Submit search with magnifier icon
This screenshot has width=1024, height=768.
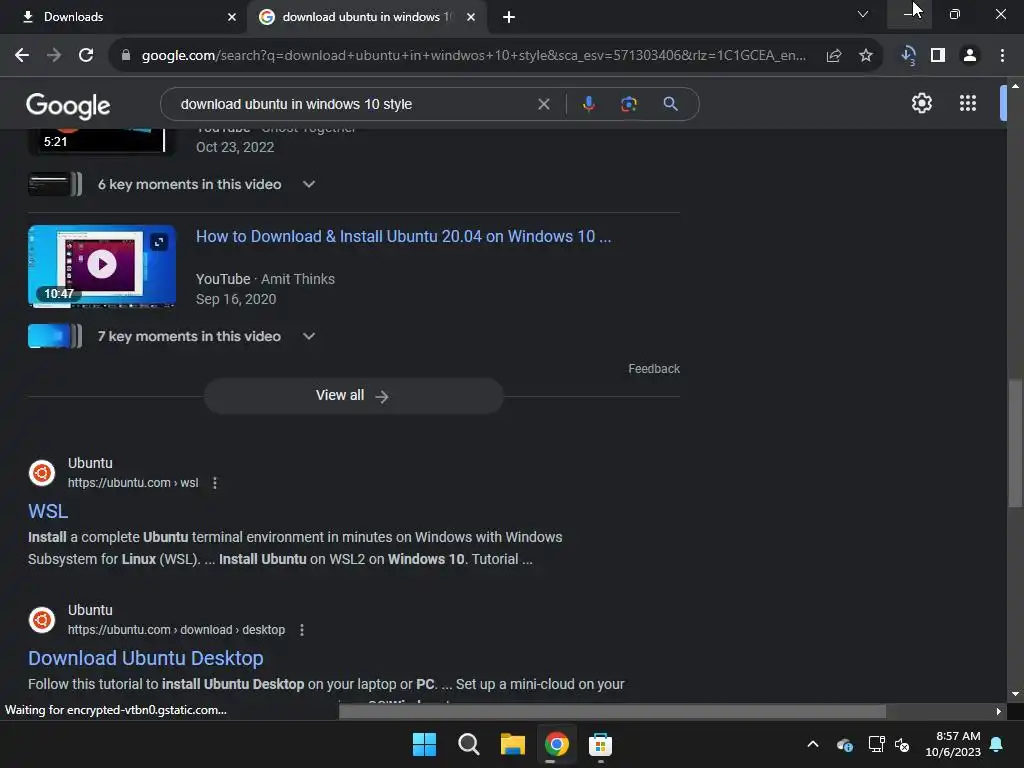(670, 104)
